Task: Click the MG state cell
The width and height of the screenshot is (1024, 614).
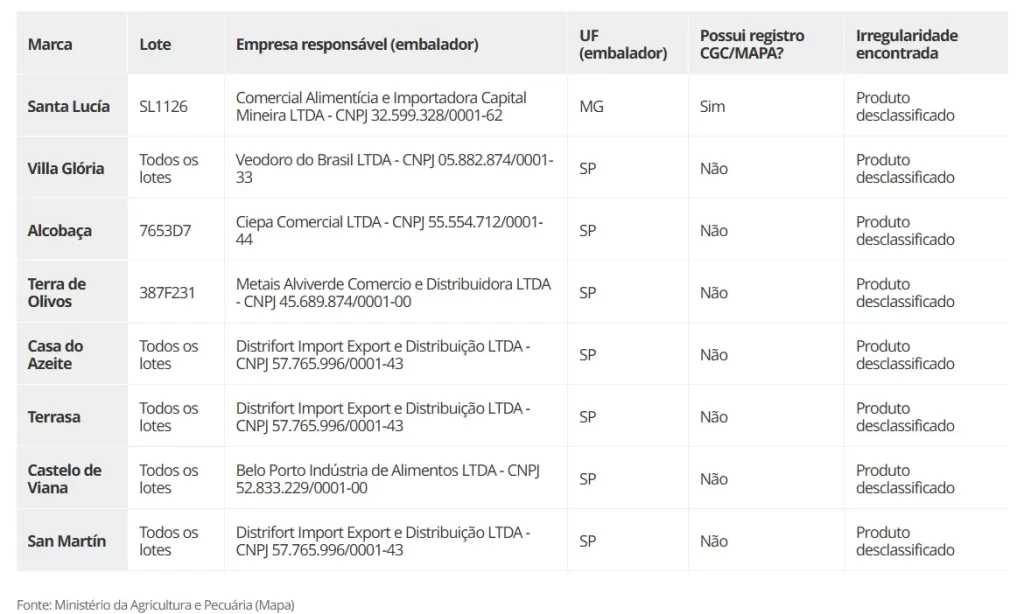Action: 591,106
